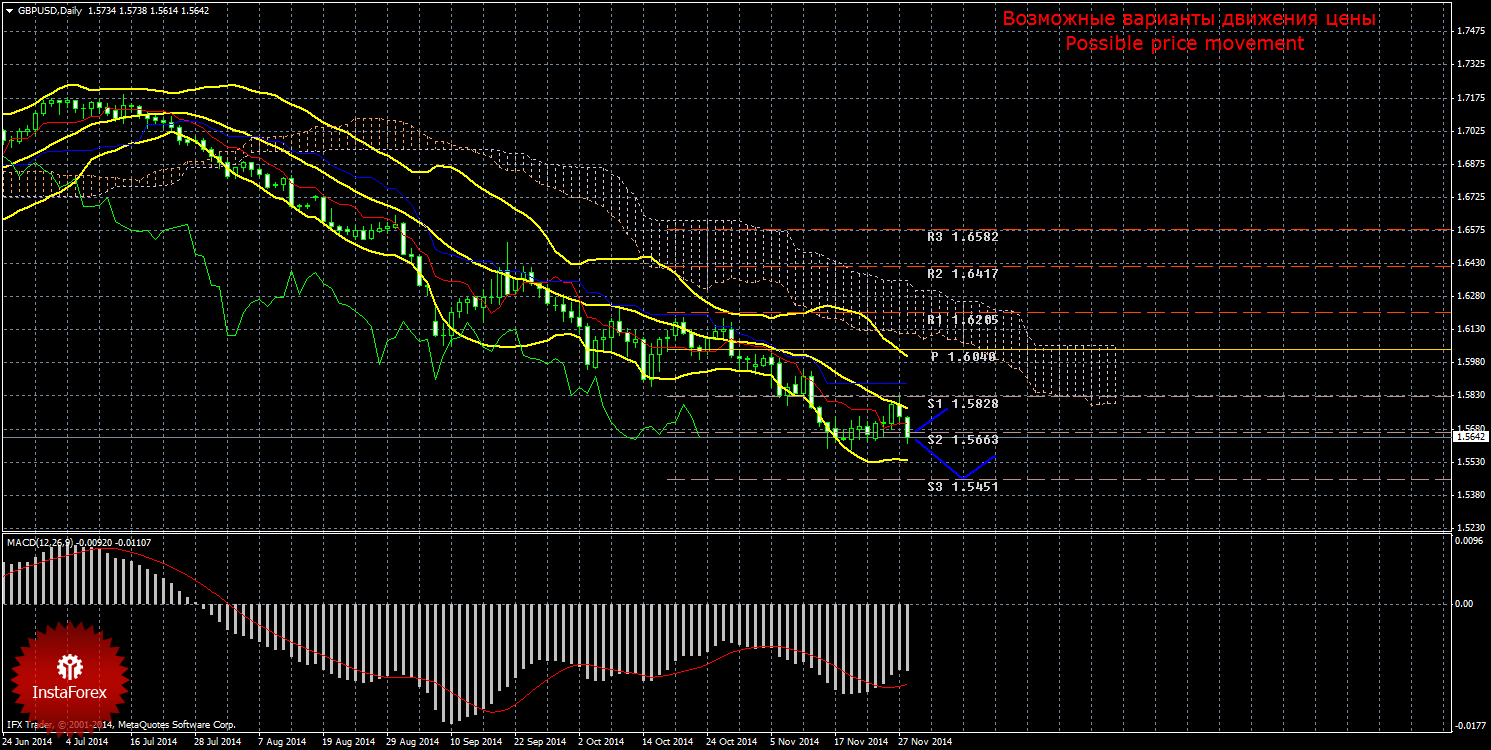Open the chart menu triangle beside GBPUSD

[9, 11]
